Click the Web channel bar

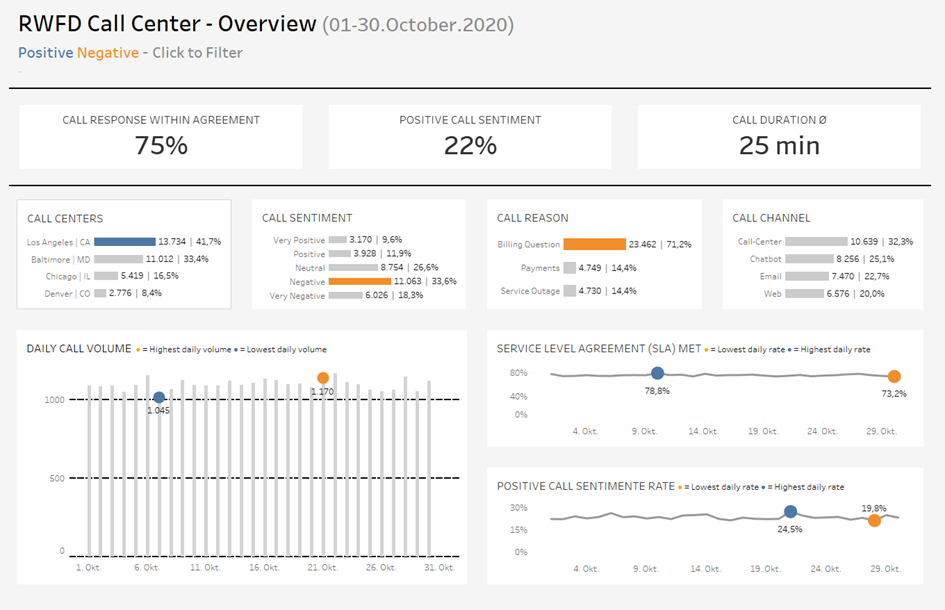point(804,294)
